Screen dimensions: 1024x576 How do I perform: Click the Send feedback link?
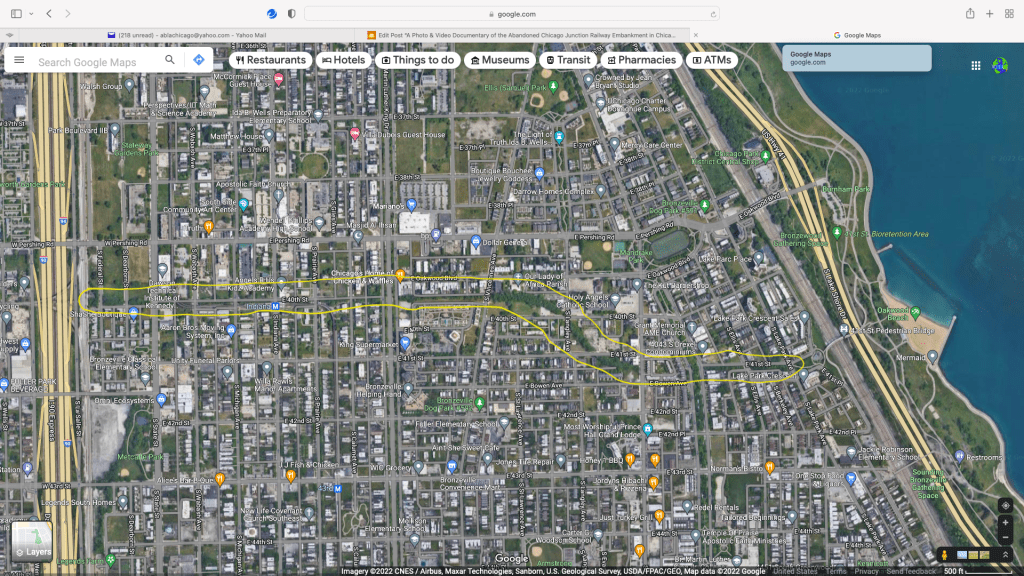point(910,571)
